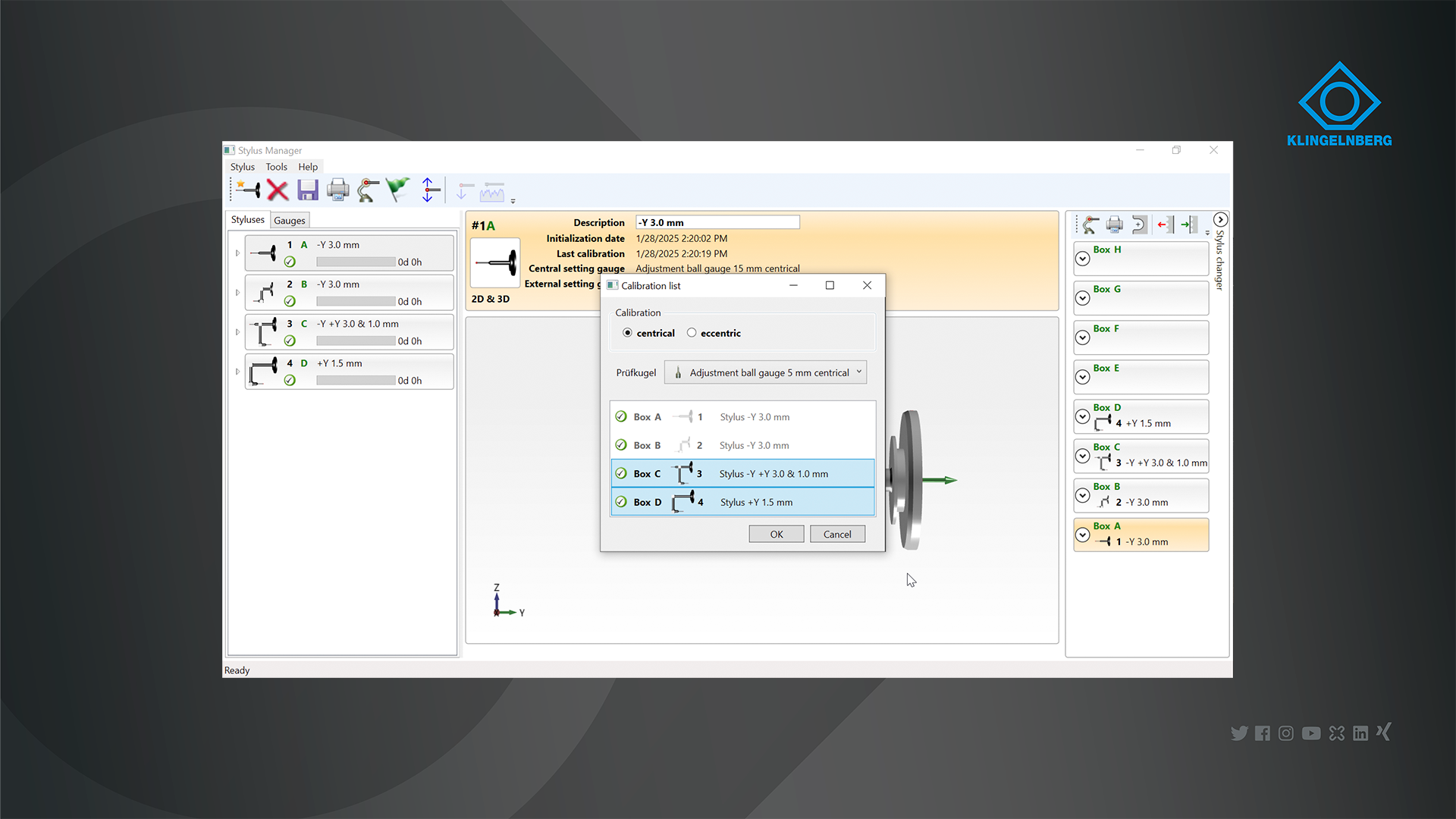Image resolution: width=1456 pixels, height=819 pixels.
Task: Cancel the Calibration list dialog
Action: click(x=837, y=534)
